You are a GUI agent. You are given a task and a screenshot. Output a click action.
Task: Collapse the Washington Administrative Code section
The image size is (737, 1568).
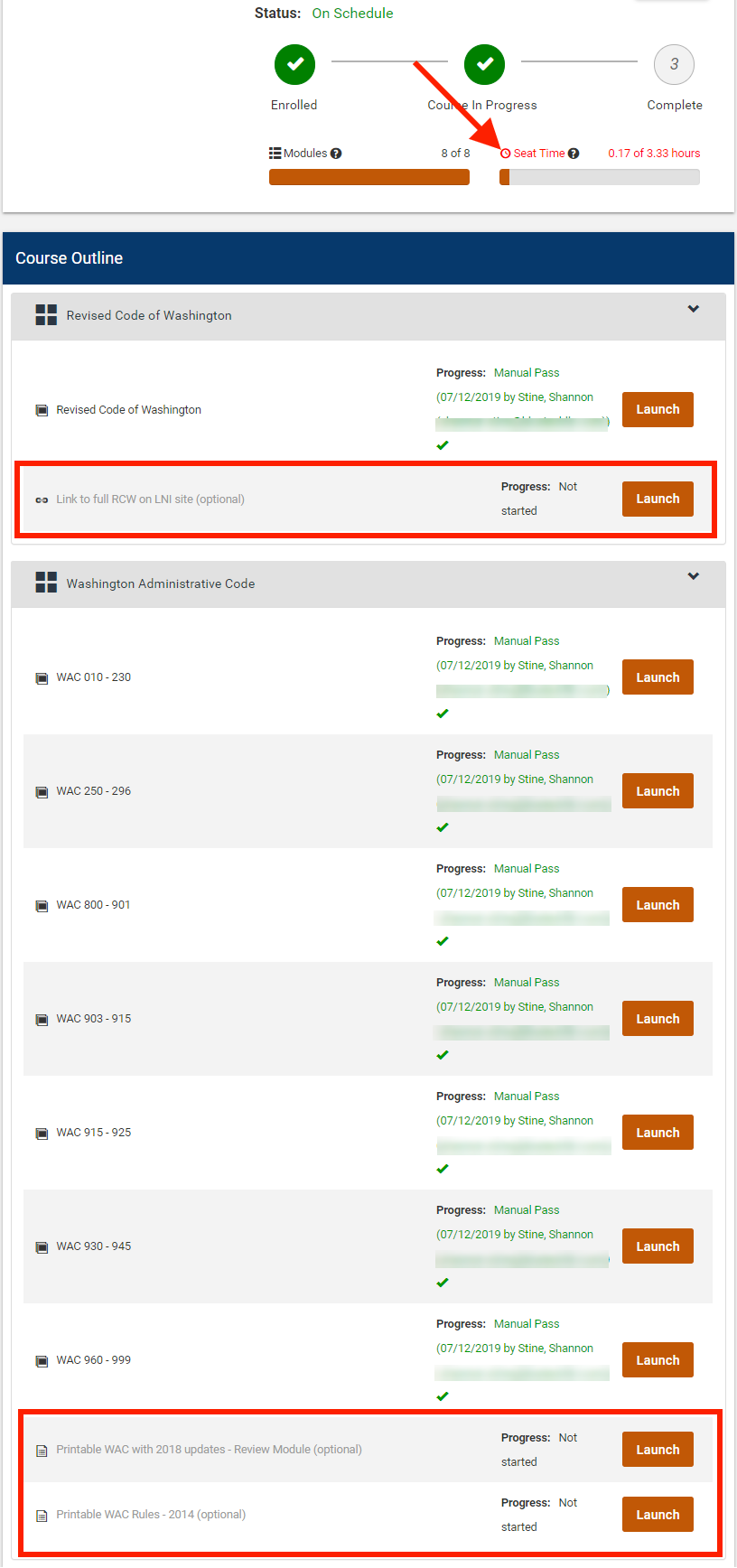click(x=694, y=576)
